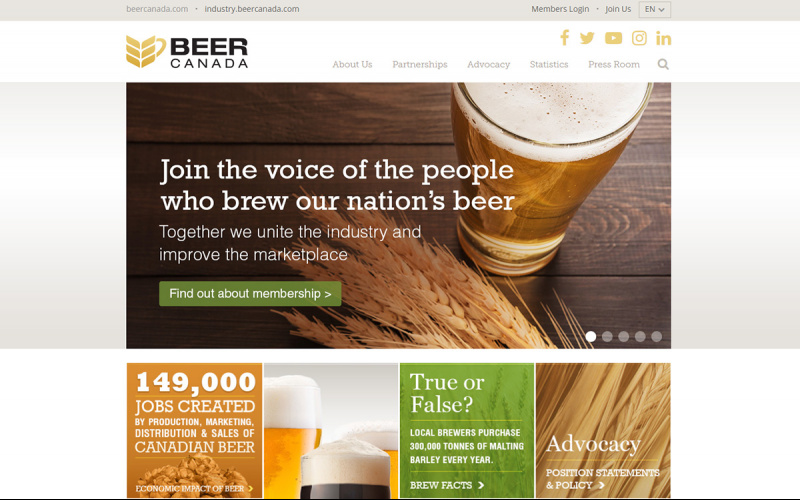800x500 pixels.
Task: Expand the EN language dropdown
Action: pos(655,9)
